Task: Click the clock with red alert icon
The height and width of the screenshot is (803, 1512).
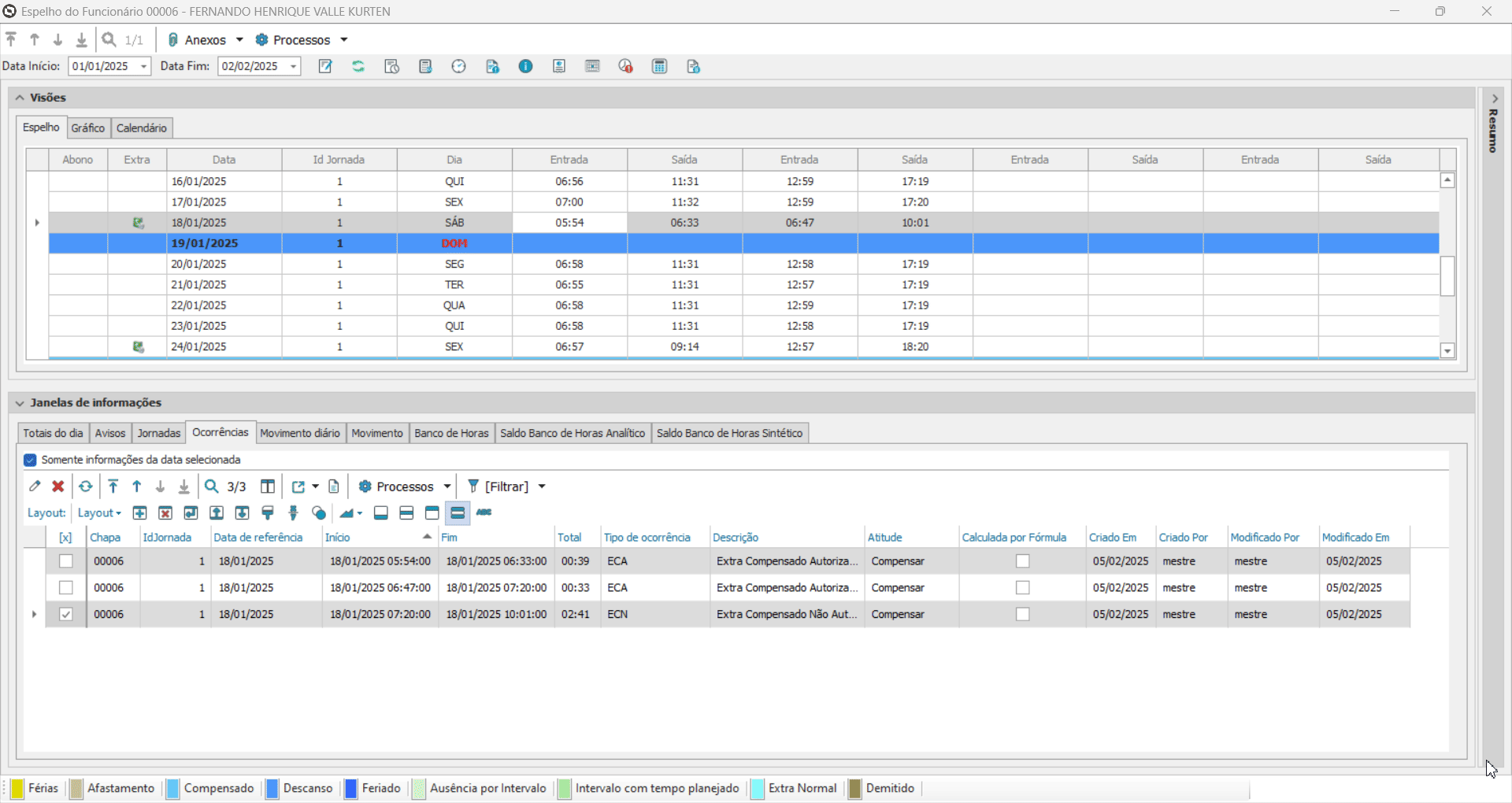Action: 626,66
